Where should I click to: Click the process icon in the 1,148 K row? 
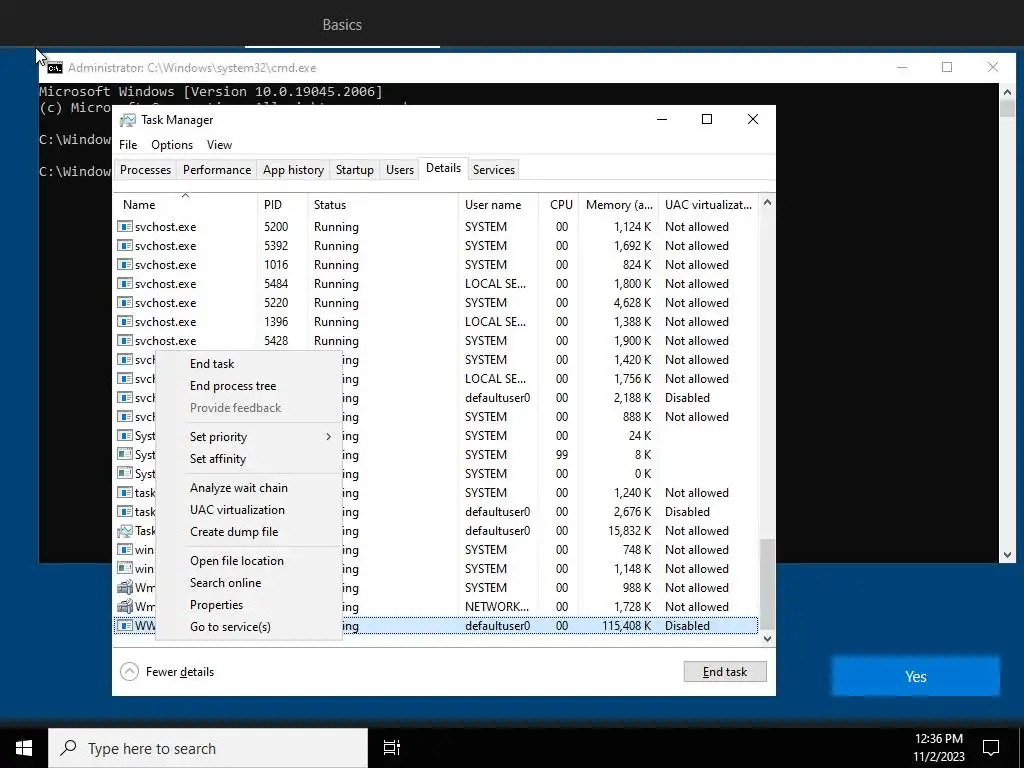125,569
